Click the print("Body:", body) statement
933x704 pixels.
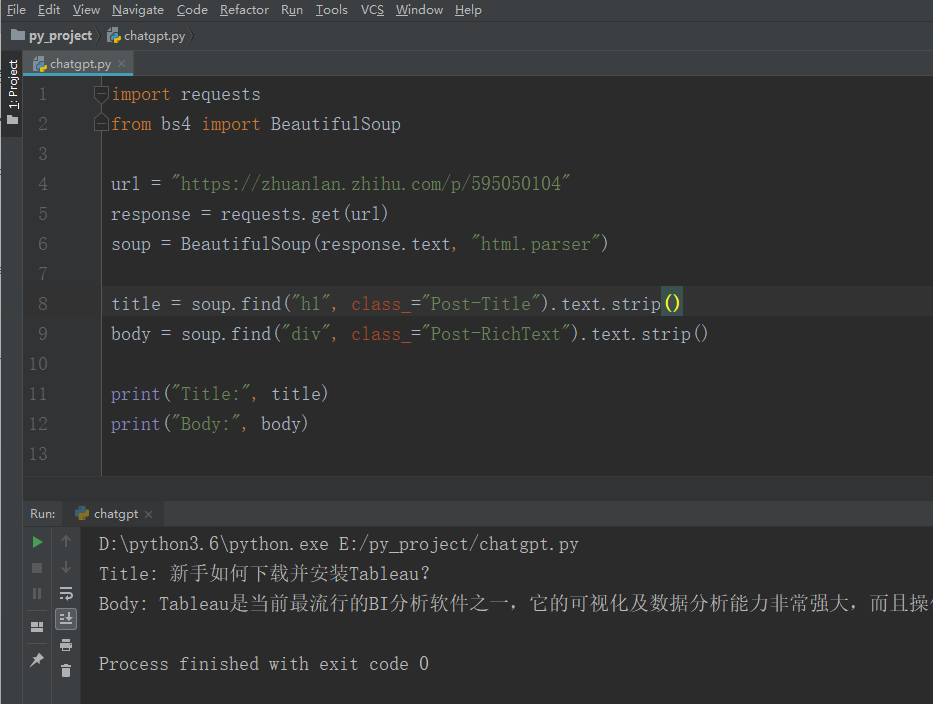[x=209, y=423]
